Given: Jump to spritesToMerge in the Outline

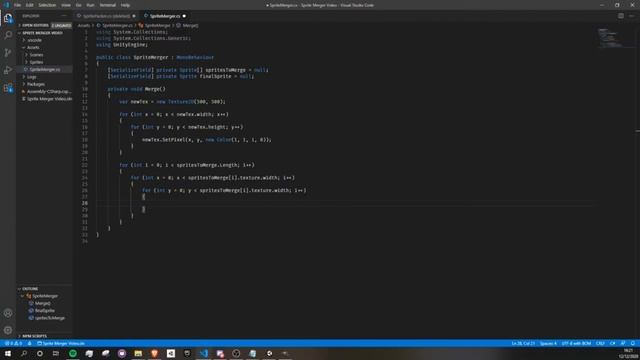Looking at the screenshot, I should 49,318.
